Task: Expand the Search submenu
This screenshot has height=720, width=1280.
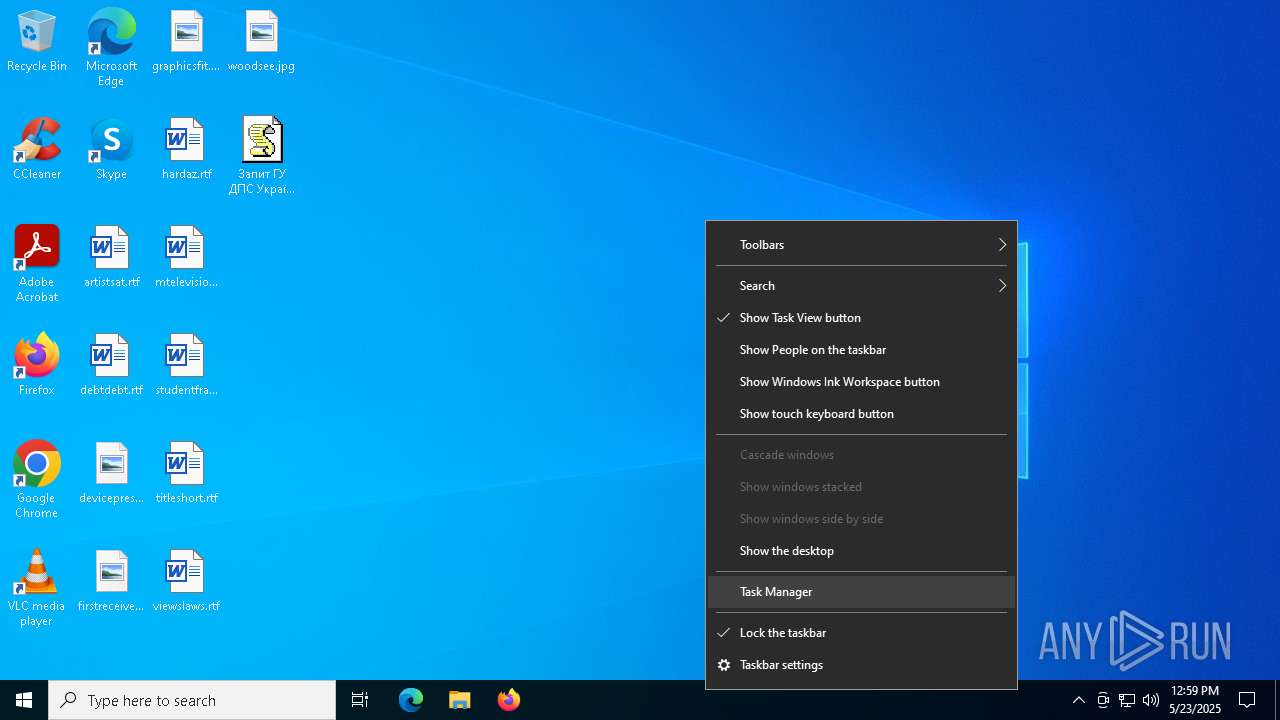Action: pos(861,286)
